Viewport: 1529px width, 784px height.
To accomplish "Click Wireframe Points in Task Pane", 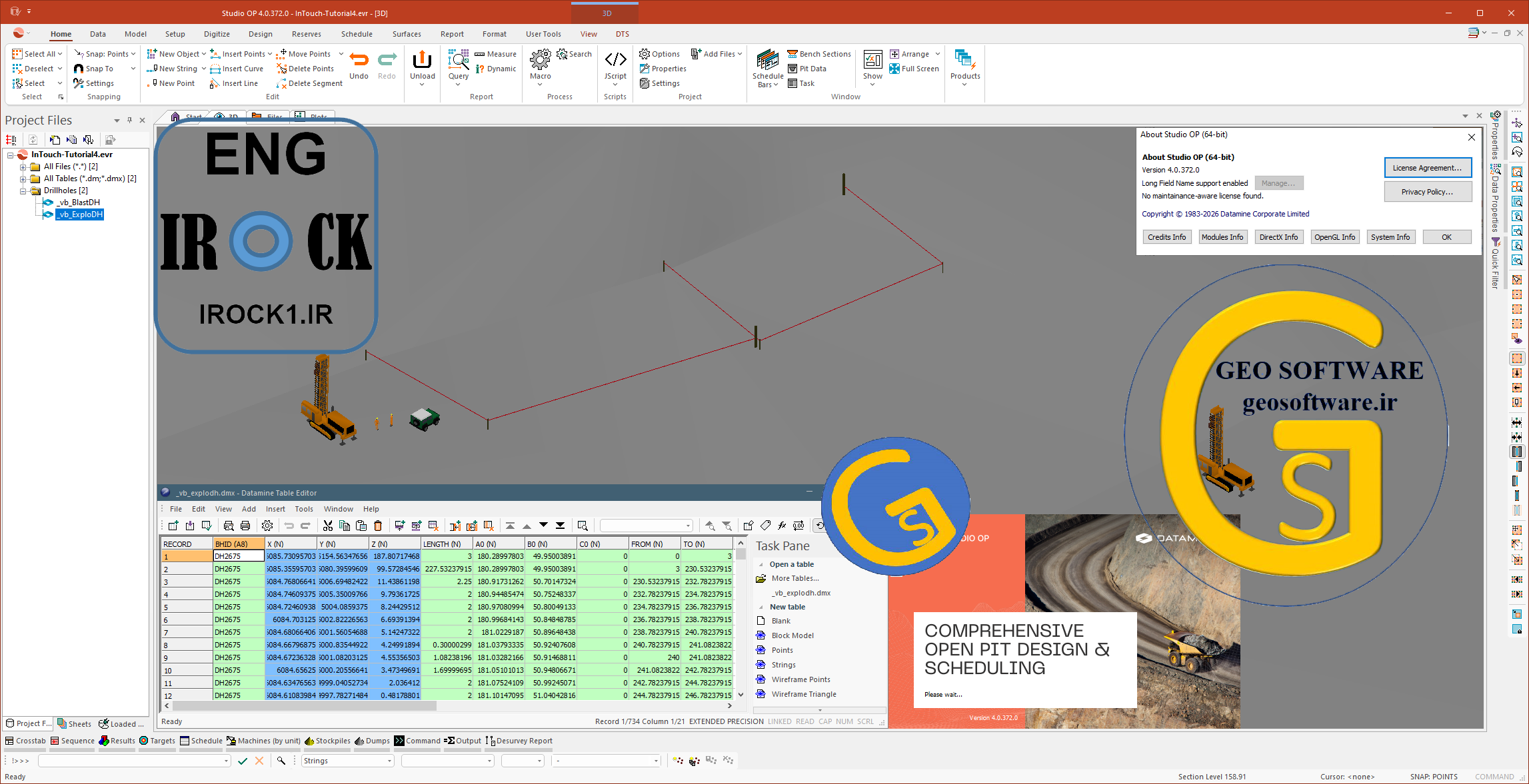I will [800, 679].
